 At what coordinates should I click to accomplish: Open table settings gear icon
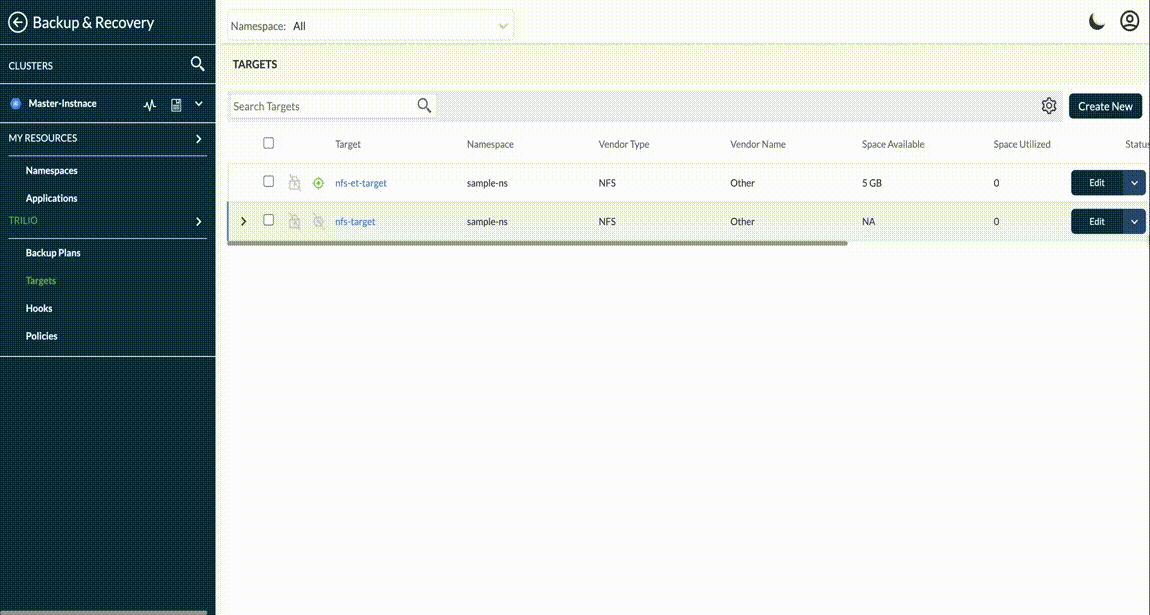point(1048,106)
